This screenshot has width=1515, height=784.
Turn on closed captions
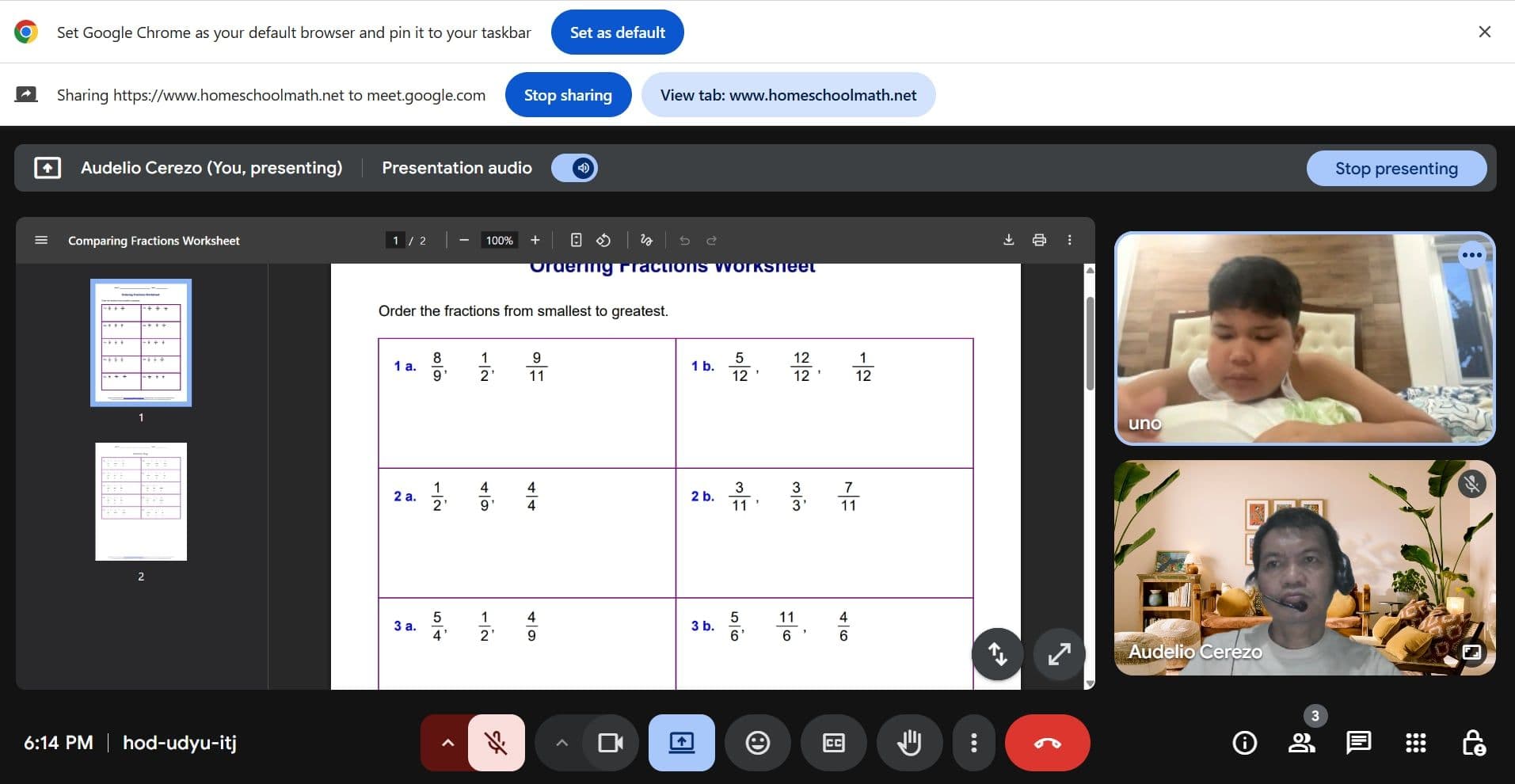[833, 743]
